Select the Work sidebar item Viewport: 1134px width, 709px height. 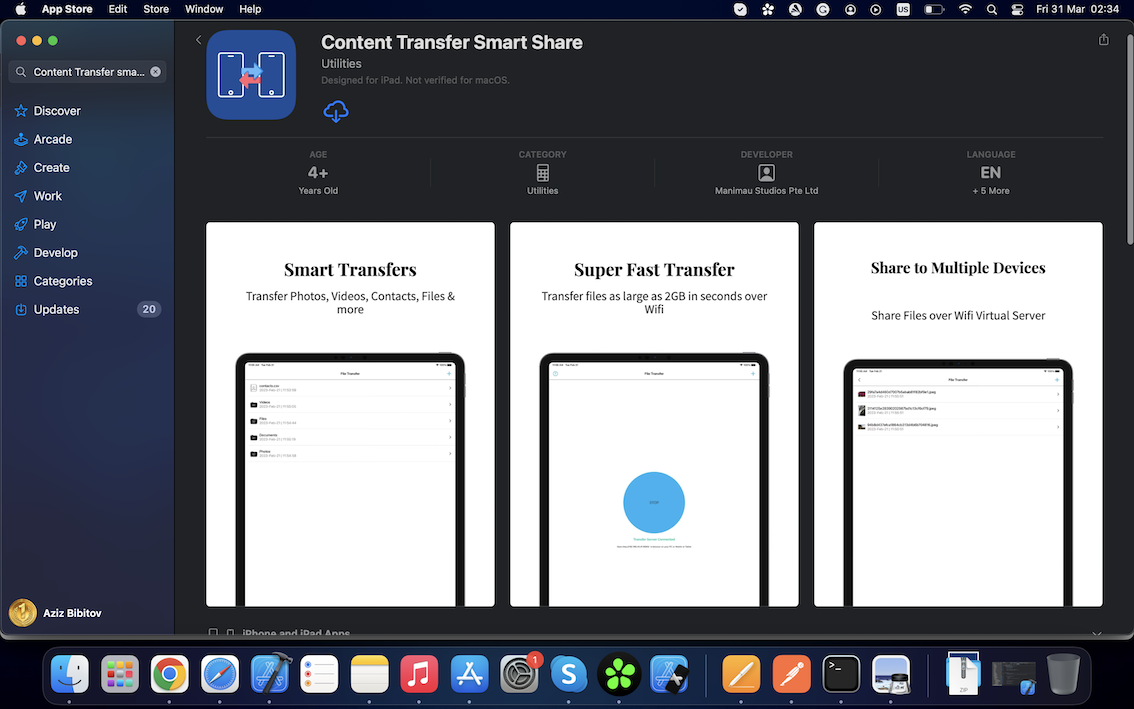47,196
